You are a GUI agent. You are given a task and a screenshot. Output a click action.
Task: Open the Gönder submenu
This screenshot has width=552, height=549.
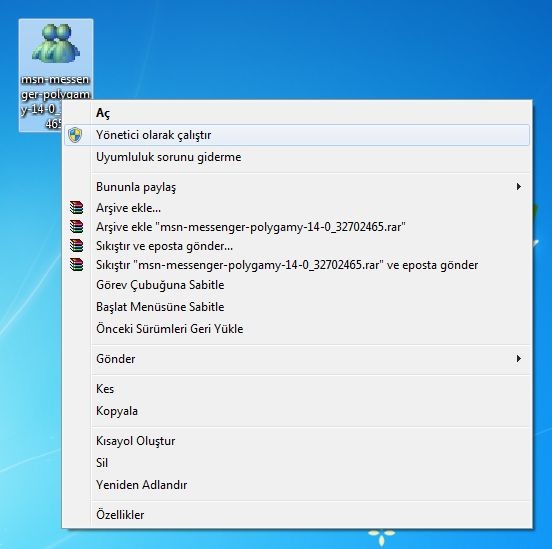click(x=297, y=359)
